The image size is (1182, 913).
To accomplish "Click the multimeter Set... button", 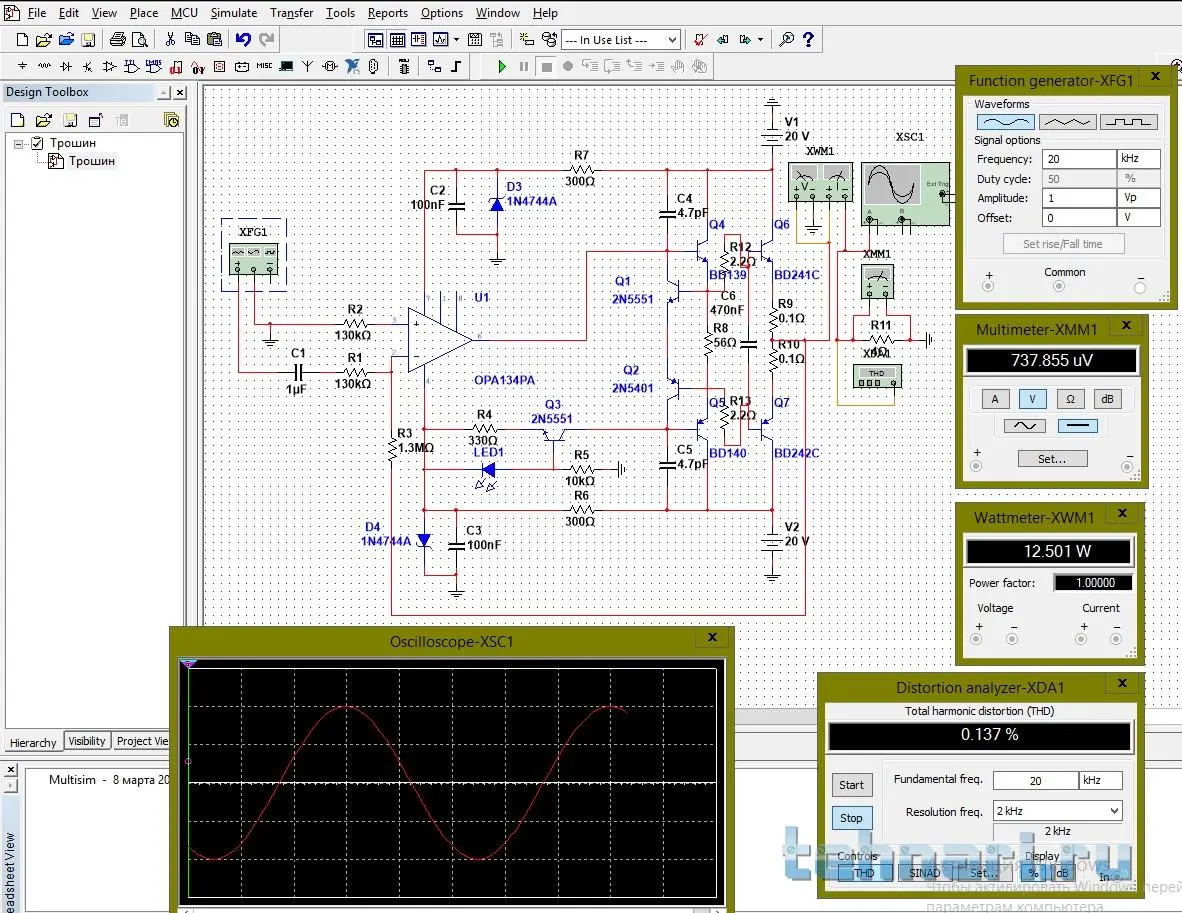I will pos(1051,459).
